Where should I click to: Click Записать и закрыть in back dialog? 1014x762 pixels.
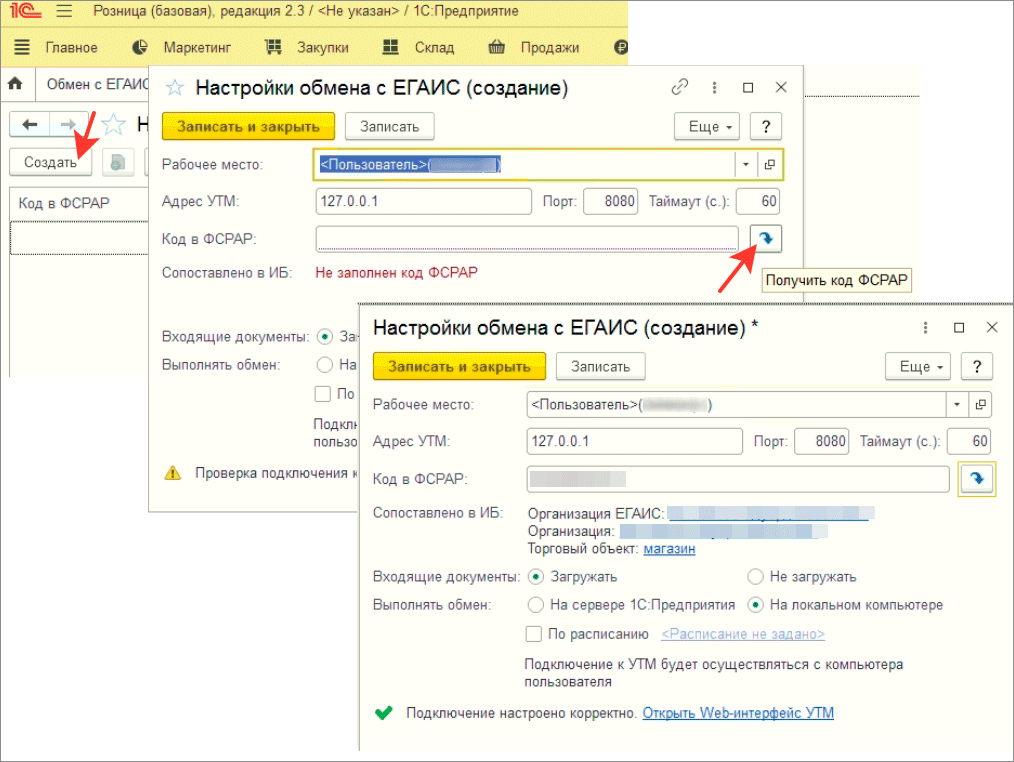pos(248,127)
